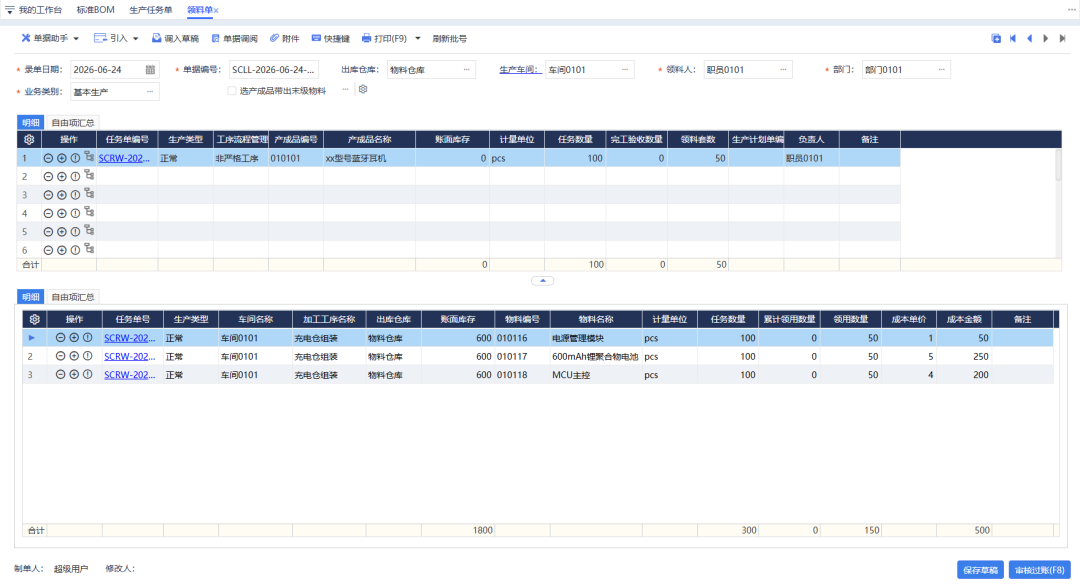Open the 引入 dropdown arrow
This screenshot has height=585, width=1080.
(x=136, y=39)
